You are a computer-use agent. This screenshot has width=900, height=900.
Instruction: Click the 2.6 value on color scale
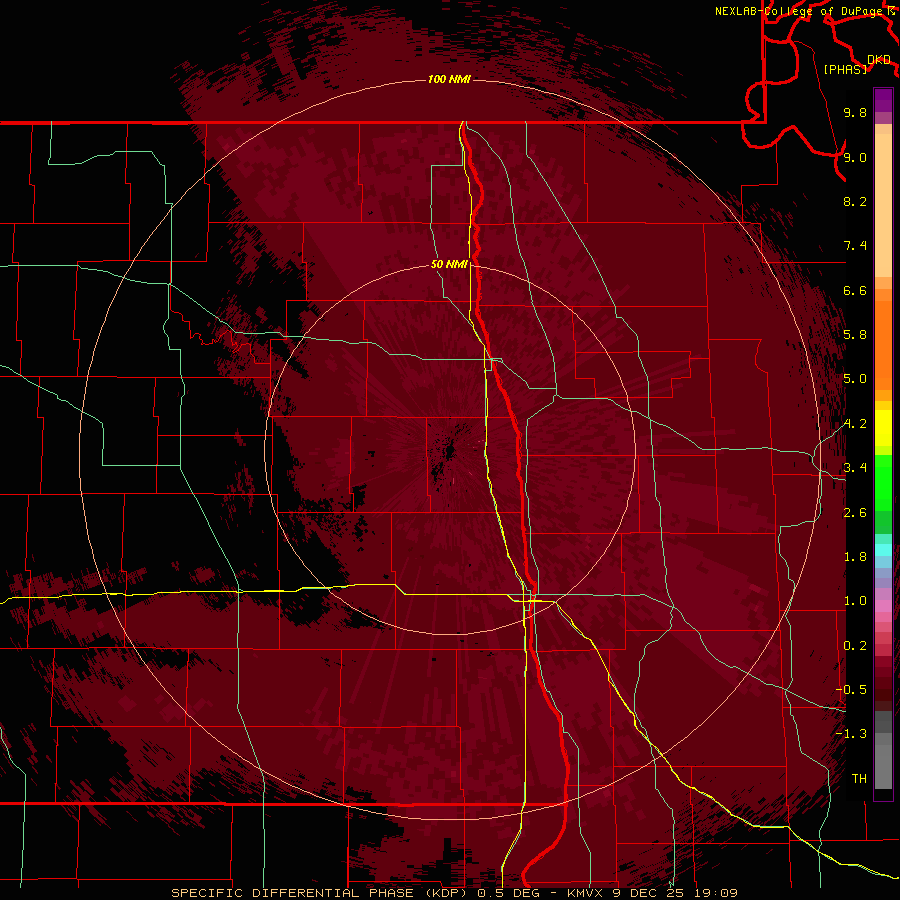[855, 513]
